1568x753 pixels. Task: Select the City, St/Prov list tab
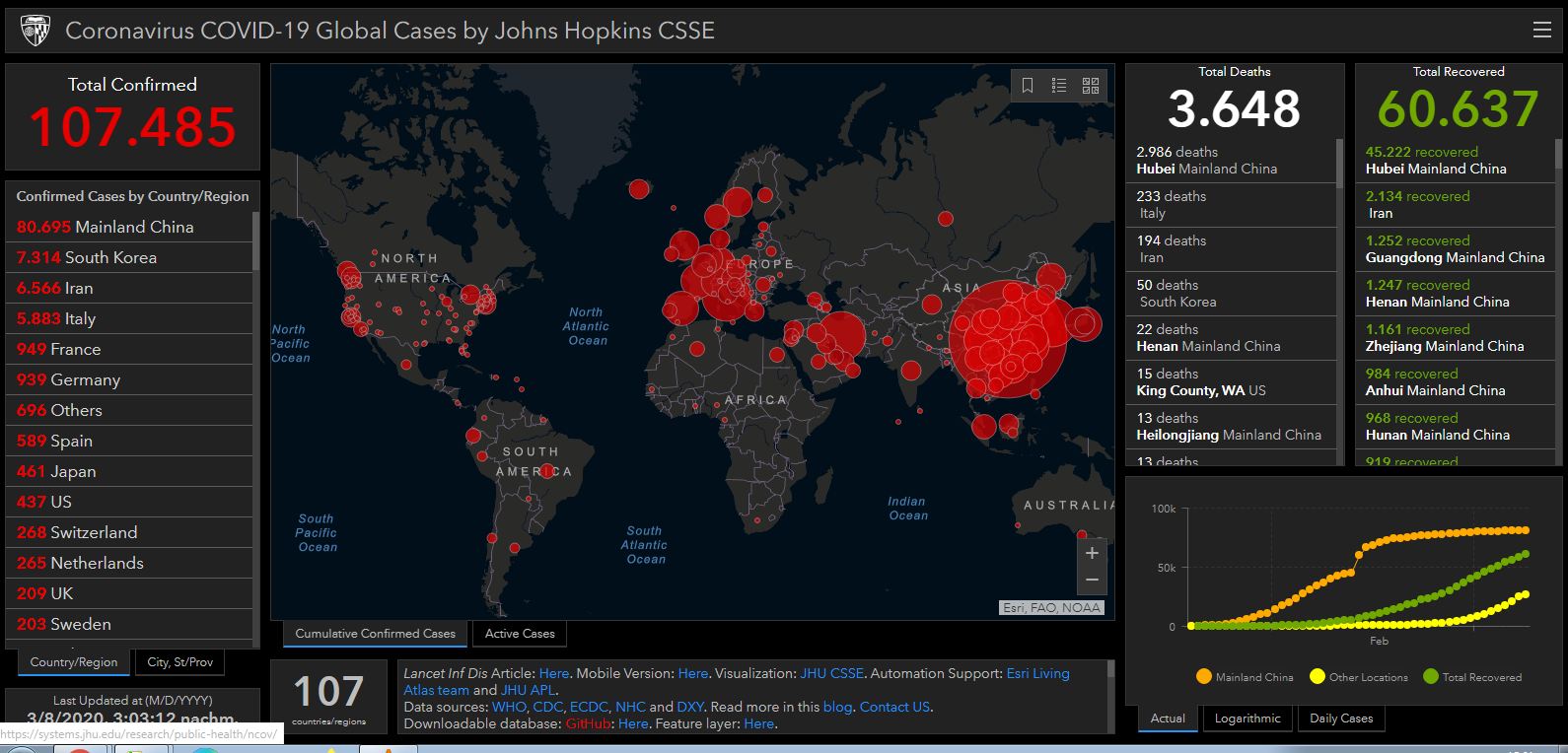click(179, 662)
